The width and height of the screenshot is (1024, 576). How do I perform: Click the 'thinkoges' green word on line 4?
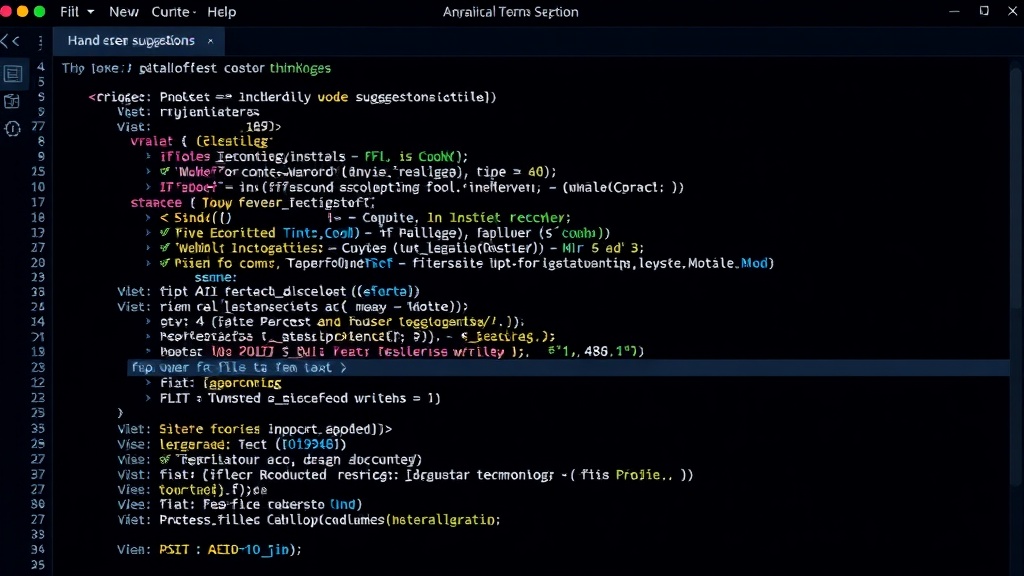[300, 68]
